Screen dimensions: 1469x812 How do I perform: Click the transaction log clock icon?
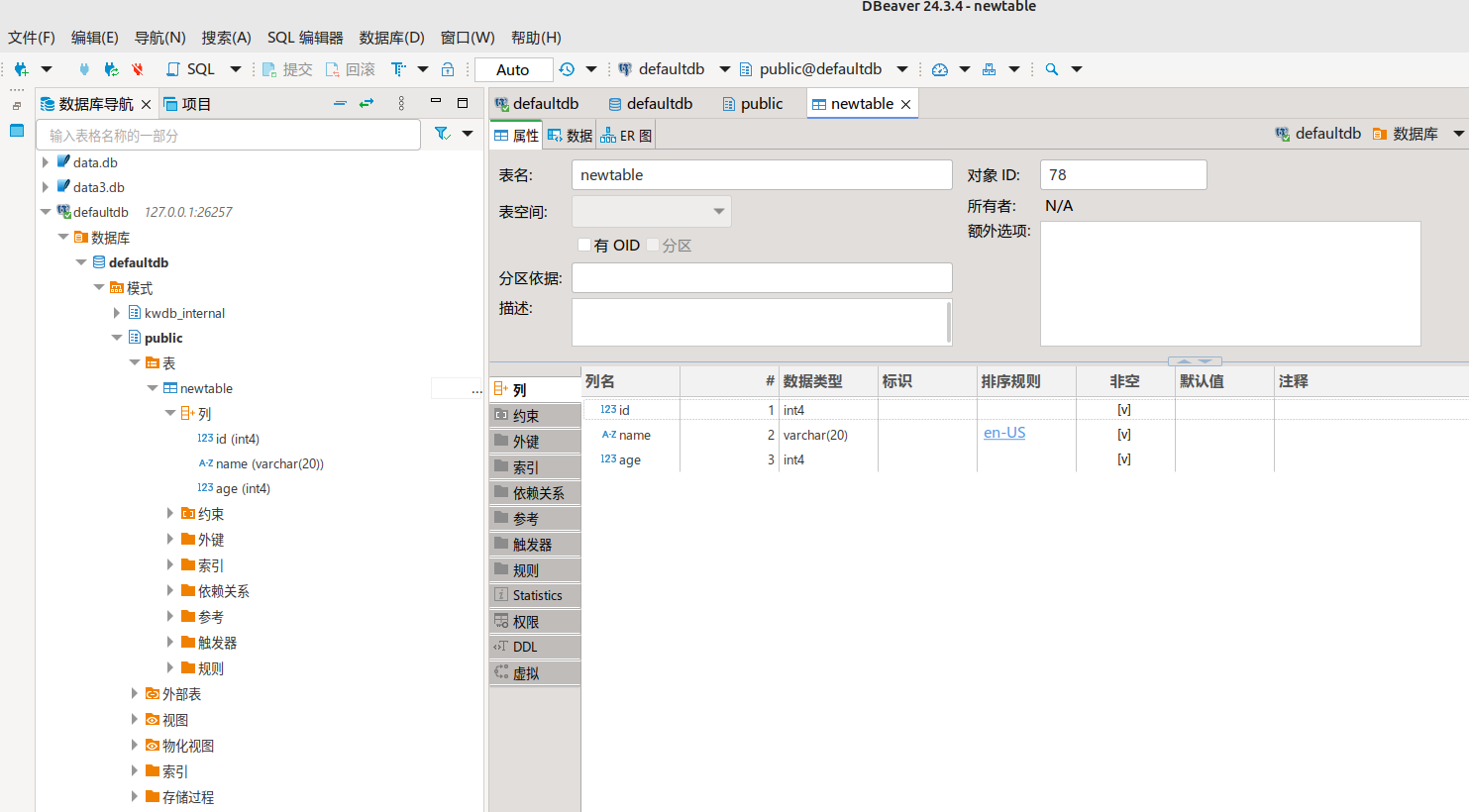[567, 69]
